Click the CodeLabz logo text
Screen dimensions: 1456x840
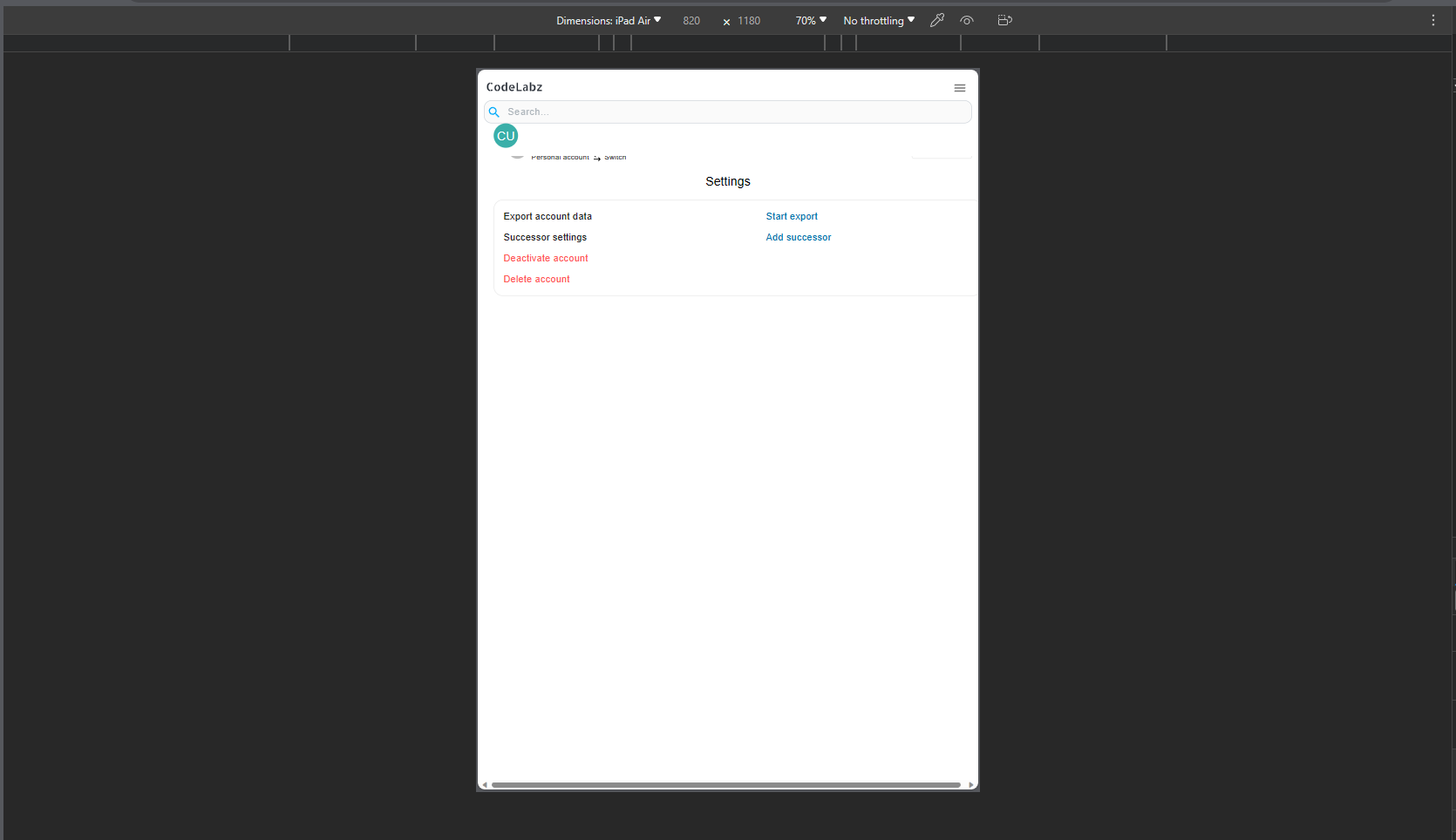(x=514, y=86)
